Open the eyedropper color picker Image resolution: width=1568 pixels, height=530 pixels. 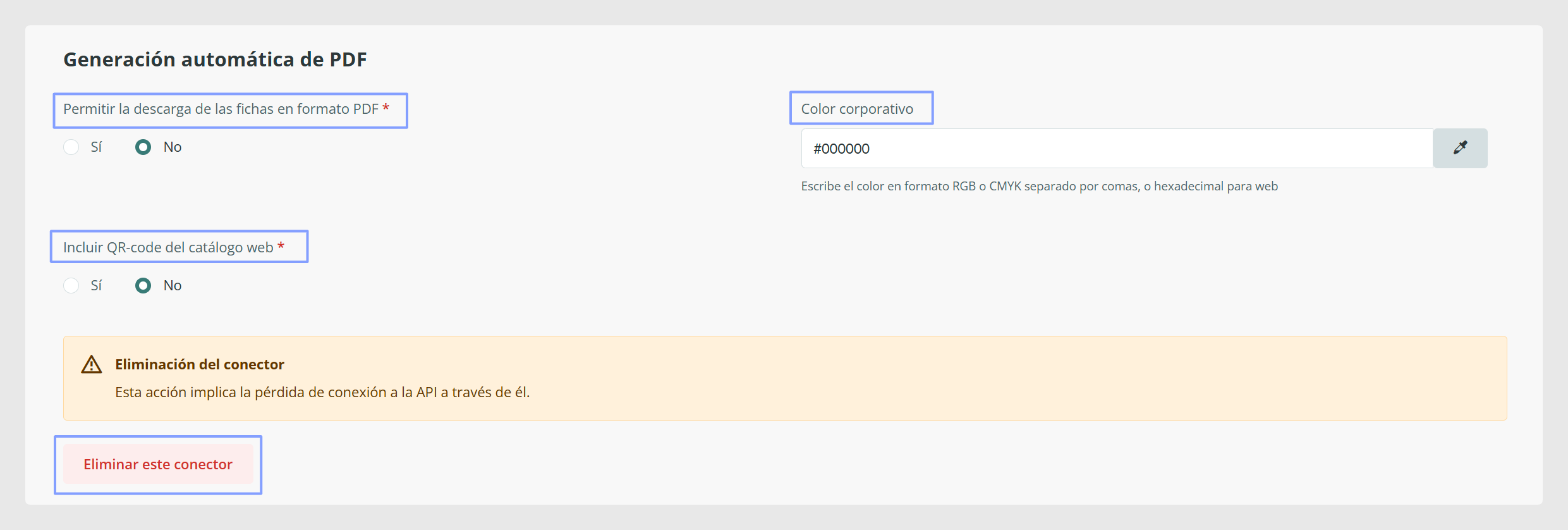click(x=1460, y=148)
